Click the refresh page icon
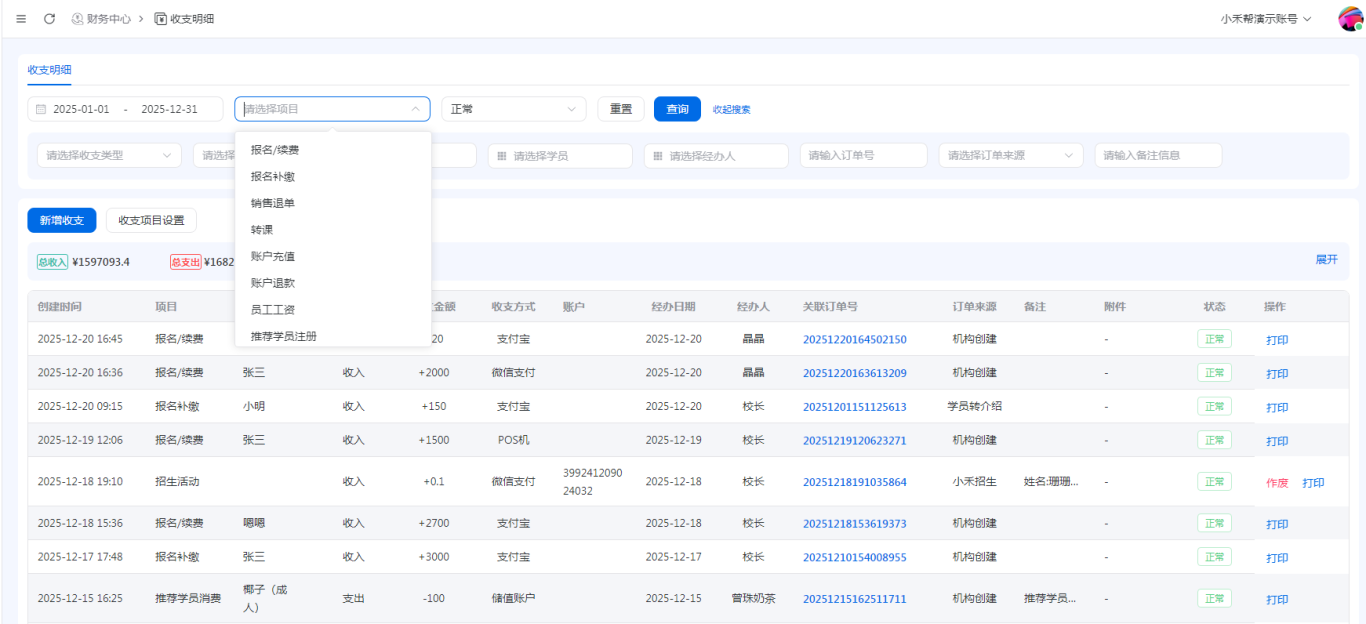 pos(49,19)
